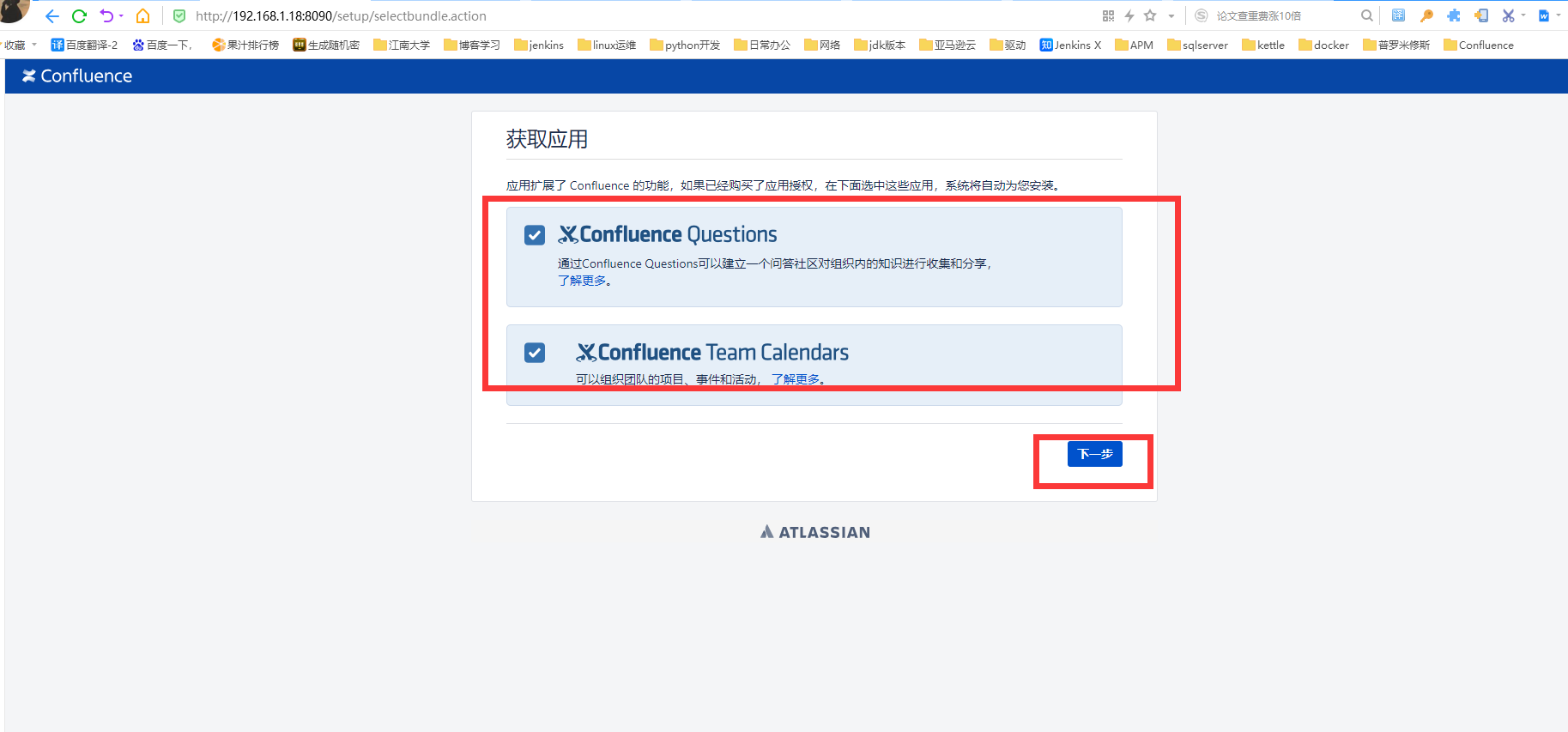Click the purple undo-close-tab icon

[x=106, y=15]
